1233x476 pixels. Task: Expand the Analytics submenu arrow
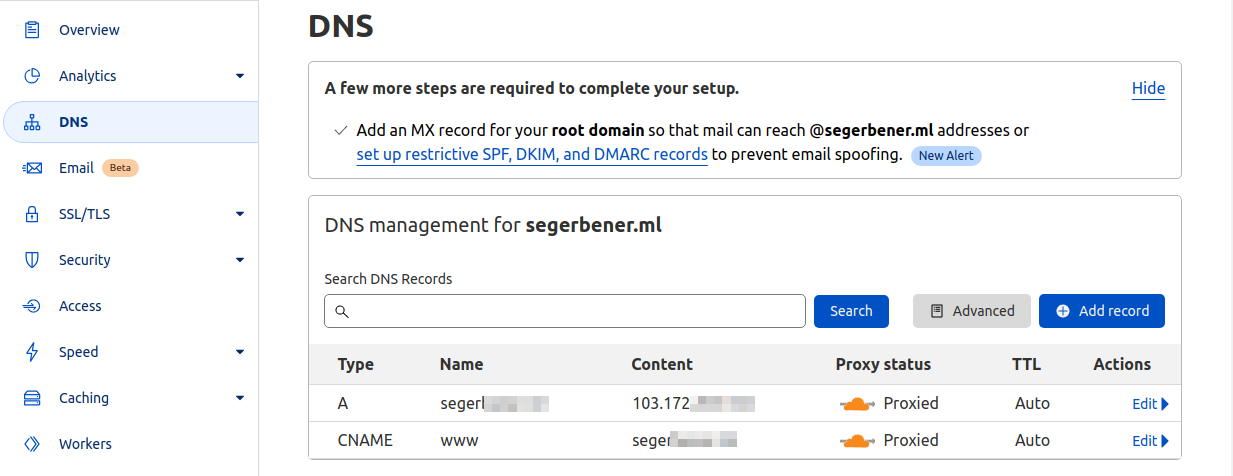pos(240,76)
